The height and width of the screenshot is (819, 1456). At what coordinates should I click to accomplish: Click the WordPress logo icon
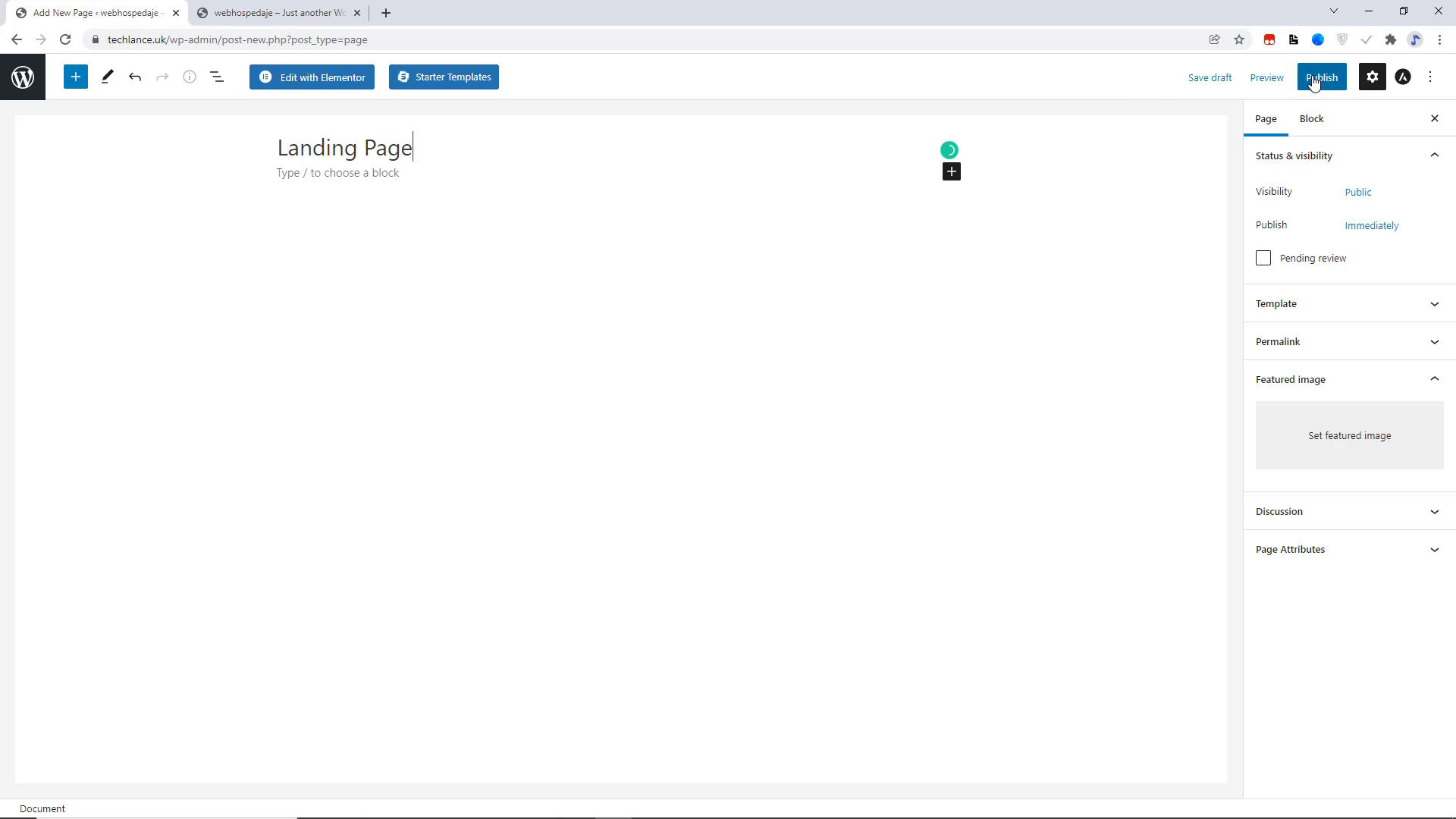click(x=23, y=77)
